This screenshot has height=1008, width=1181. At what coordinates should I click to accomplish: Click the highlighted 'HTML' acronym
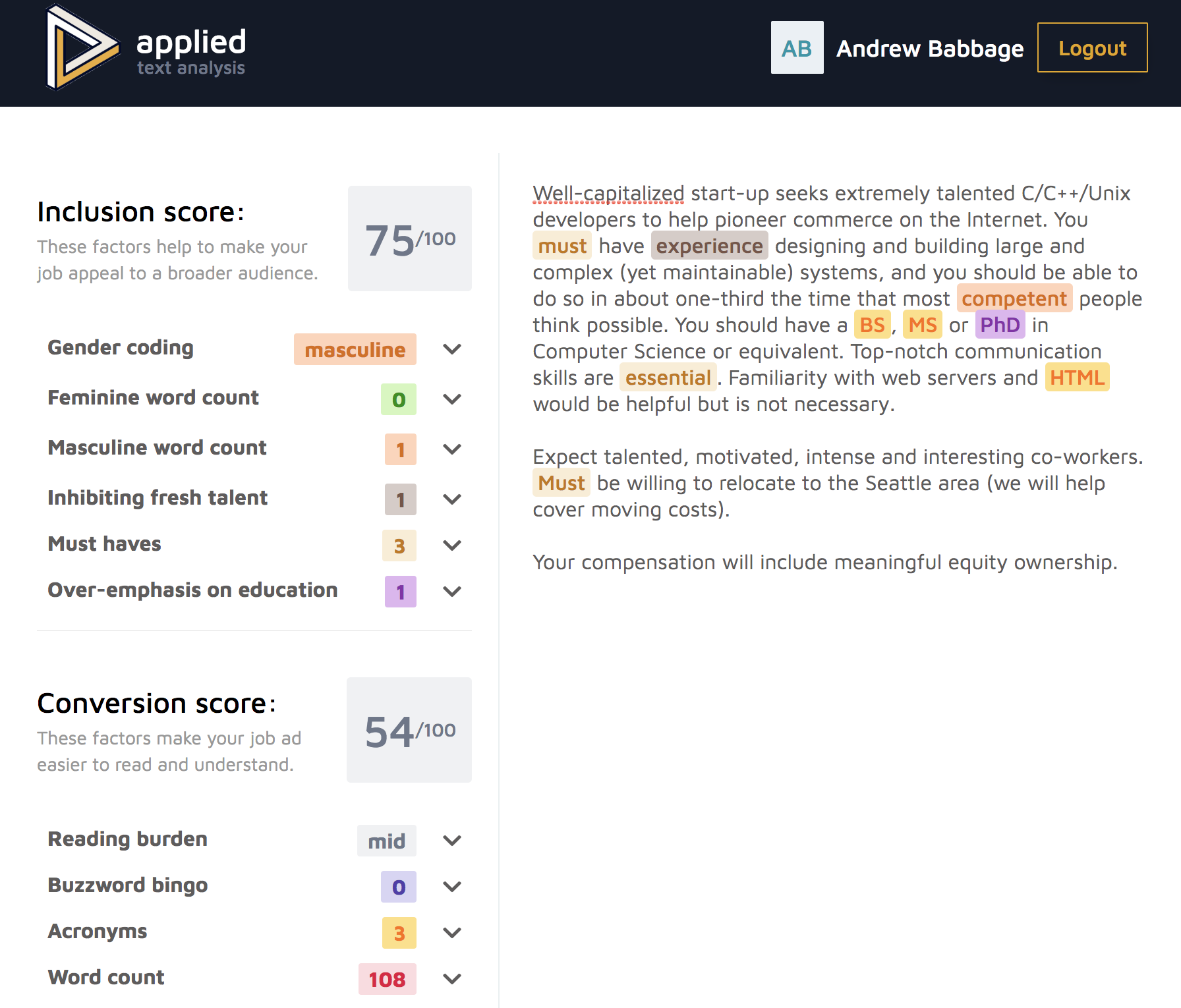[x=1077, y=378]
